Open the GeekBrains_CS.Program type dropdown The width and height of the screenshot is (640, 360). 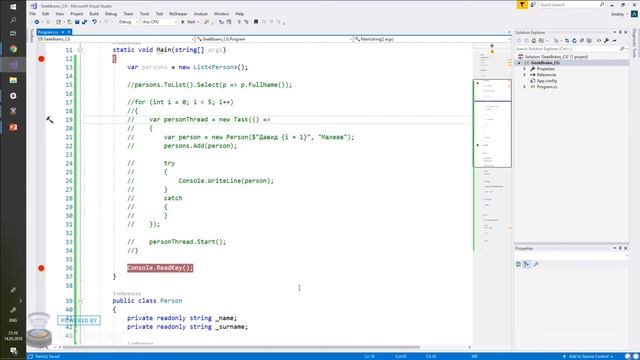[273, 39]
